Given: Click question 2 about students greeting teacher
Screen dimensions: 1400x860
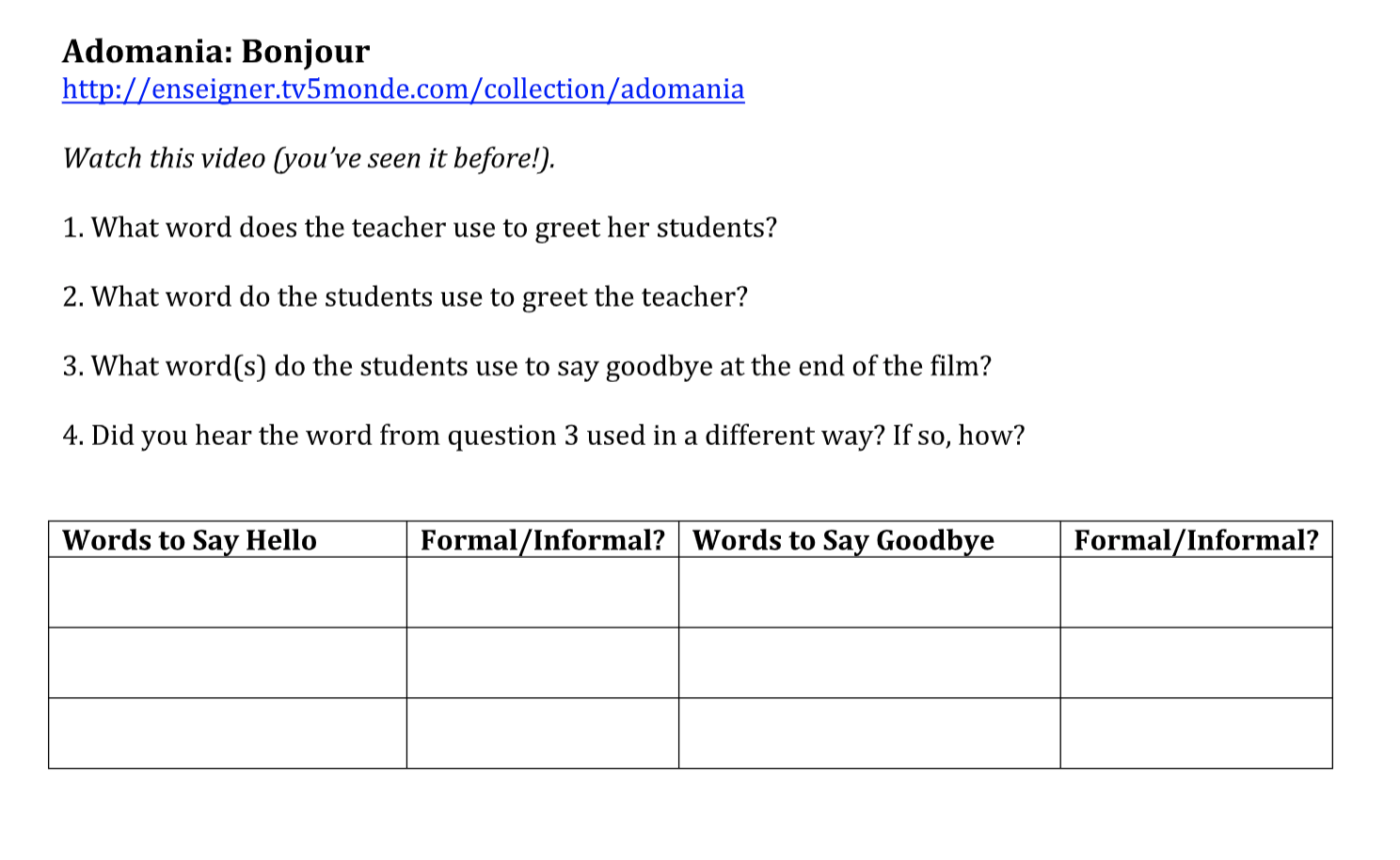Looking at the screenshot, I should coord(405,297).
